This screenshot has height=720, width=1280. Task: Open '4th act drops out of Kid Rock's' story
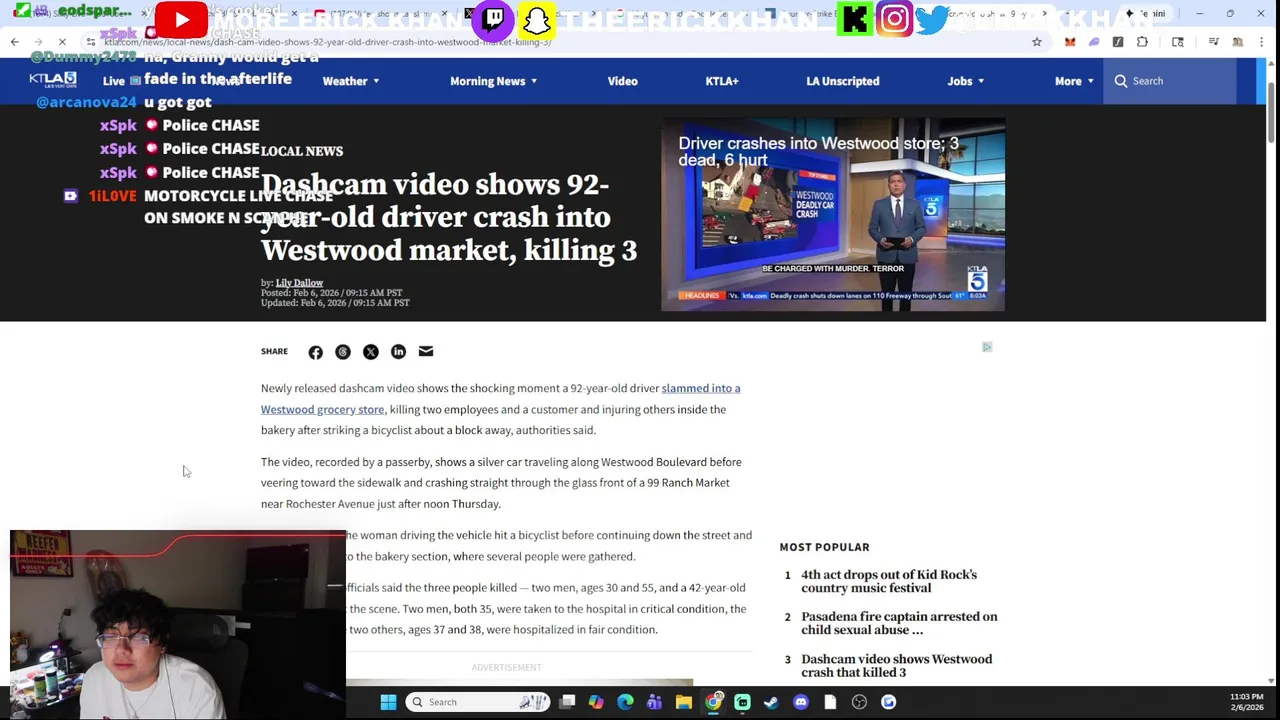[x=889, y=581]
